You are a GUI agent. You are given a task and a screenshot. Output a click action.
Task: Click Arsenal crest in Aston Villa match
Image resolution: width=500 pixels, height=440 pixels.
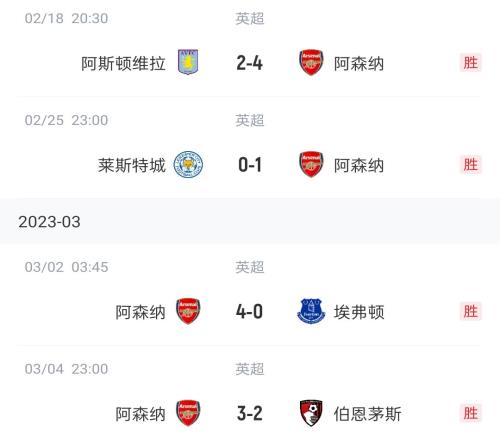pos(311,62)
